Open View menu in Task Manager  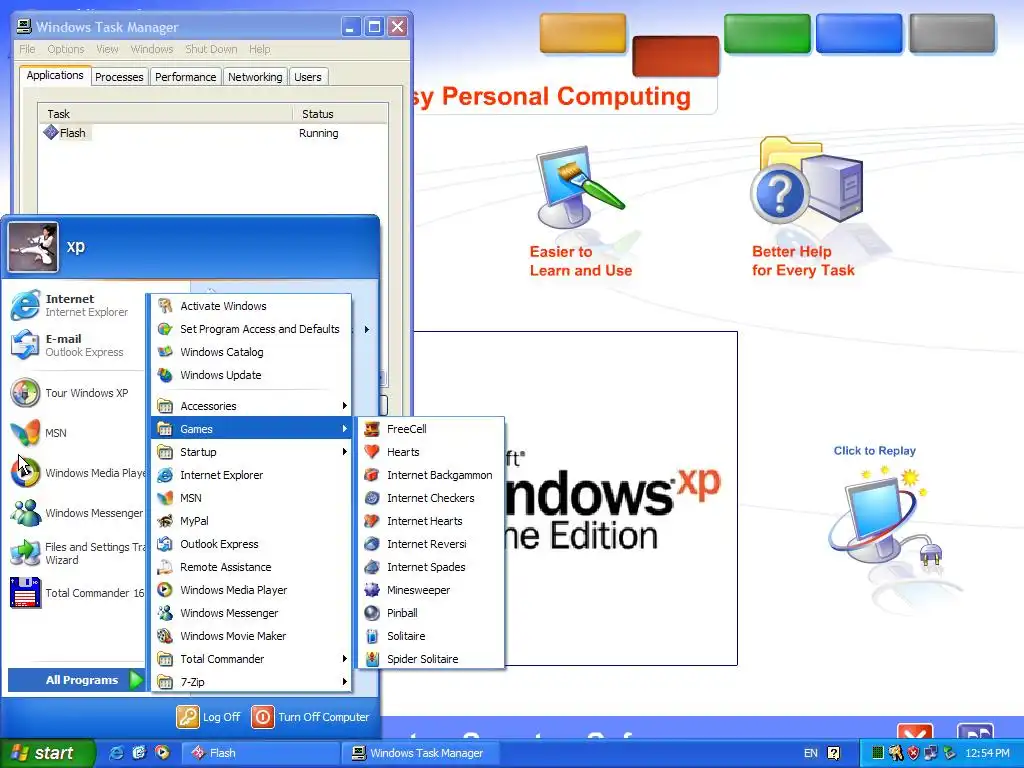107,49
